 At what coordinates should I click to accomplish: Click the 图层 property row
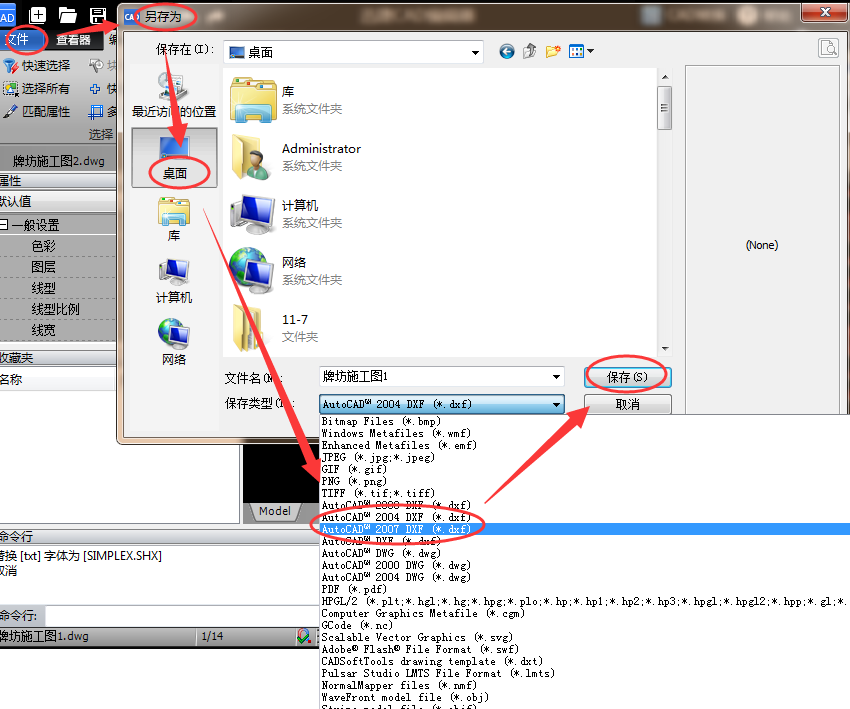(x=58, y=267)
